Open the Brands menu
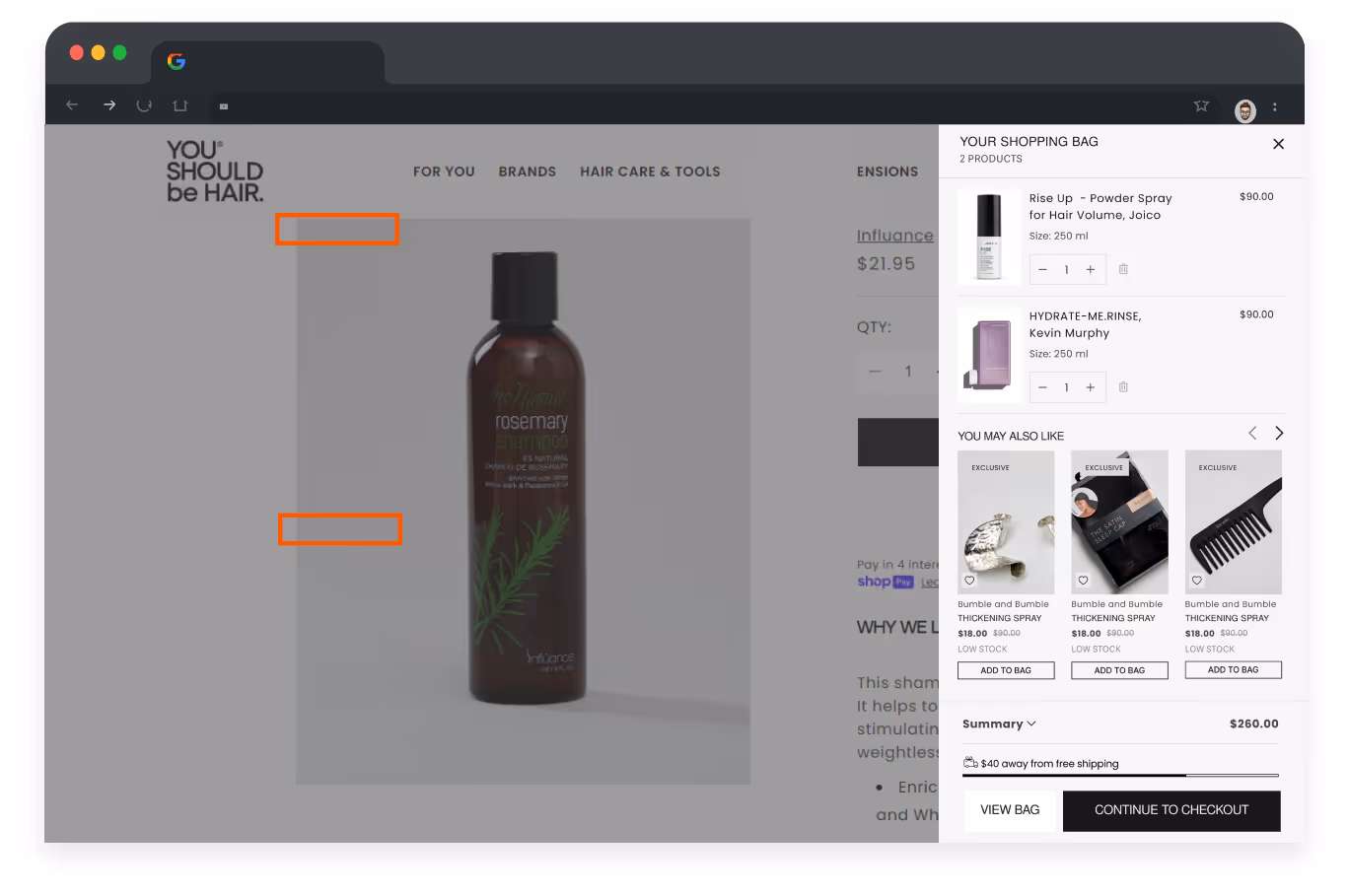1349x896 pixels. (x=528, y=172)
